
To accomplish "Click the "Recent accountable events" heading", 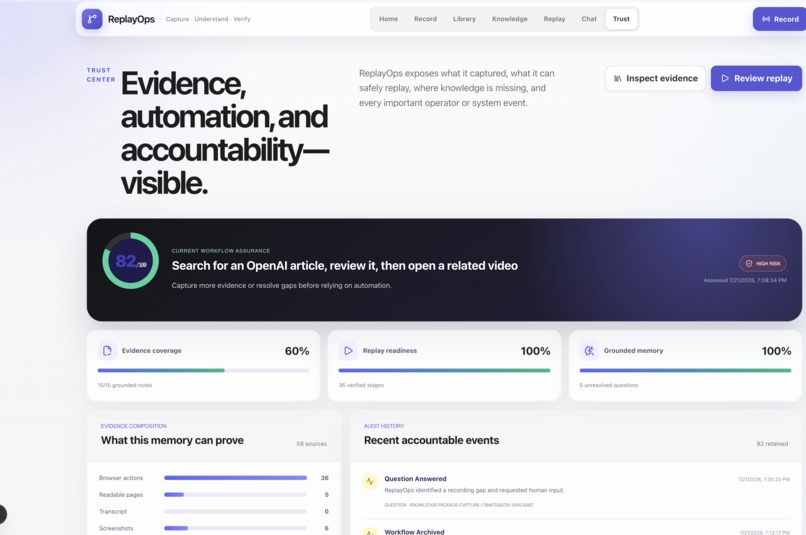I will click(431, 440).
